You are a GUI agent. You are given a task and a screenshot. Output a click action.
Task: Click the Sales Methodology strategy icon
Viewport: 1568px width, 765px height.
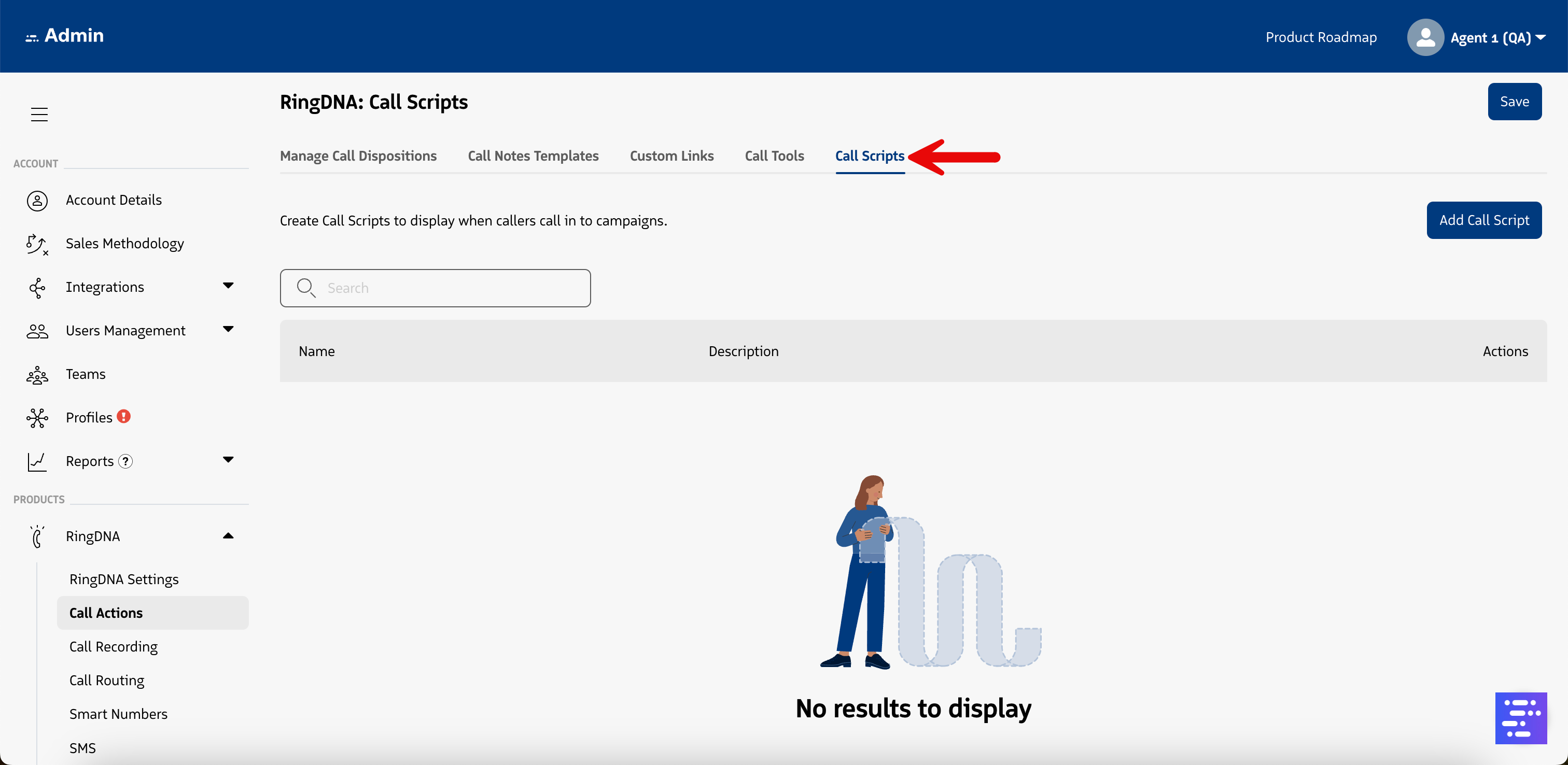point(37,244)
